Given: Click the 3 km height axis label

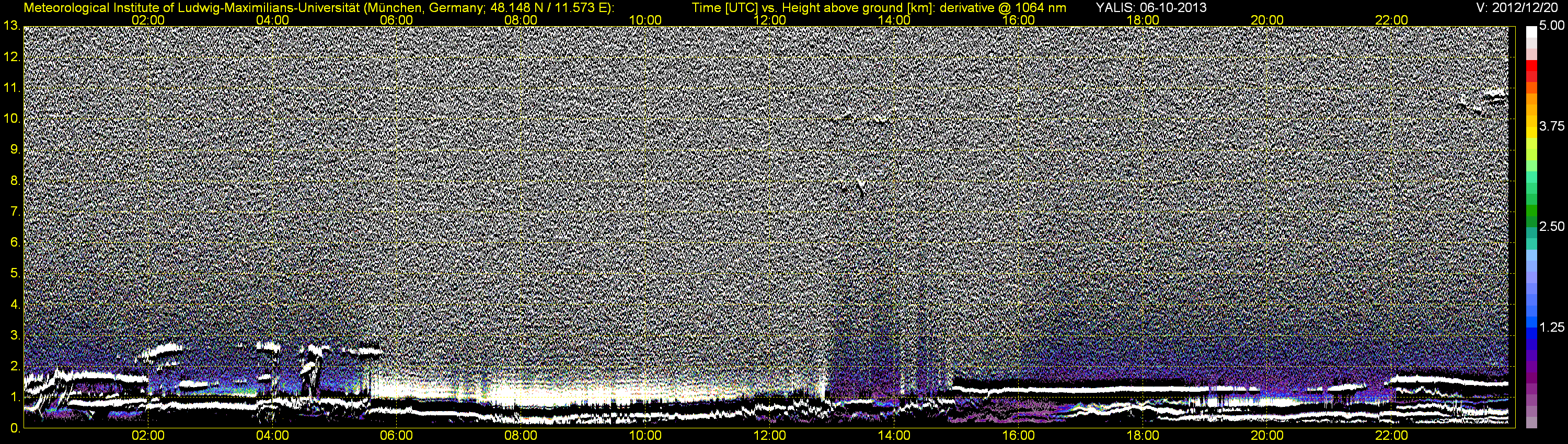Looking at the screenshot, I should coord(15,336).
